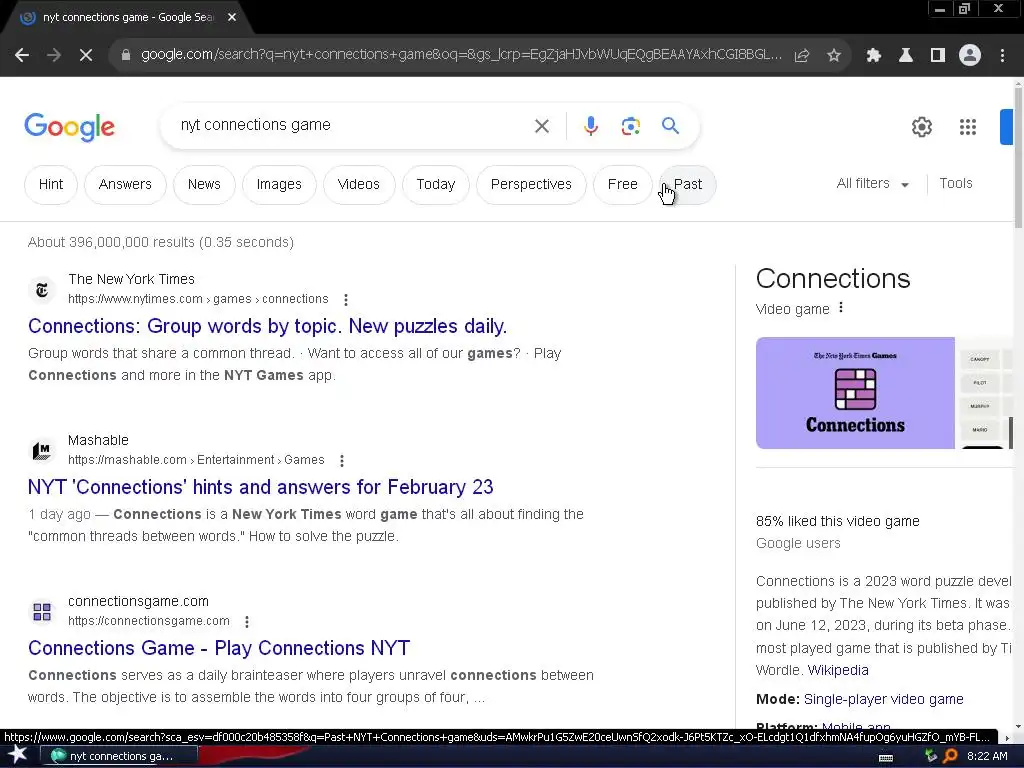This screenshot has height=768, width=1024.
Task: Switch to the News results tab
Action: pos(204,185)
